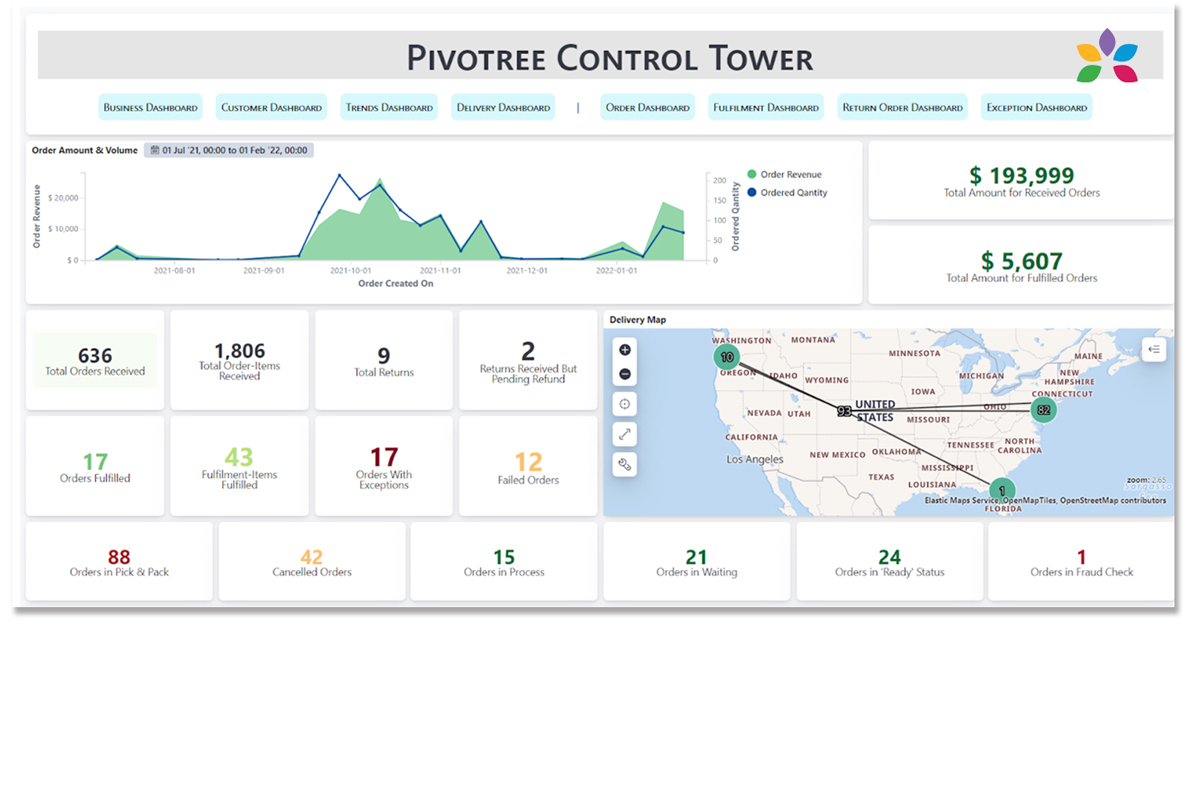The height and width of the screenshot is (795, 1200).
Task: Go to the Trends Dashboard
Action: 389,108
